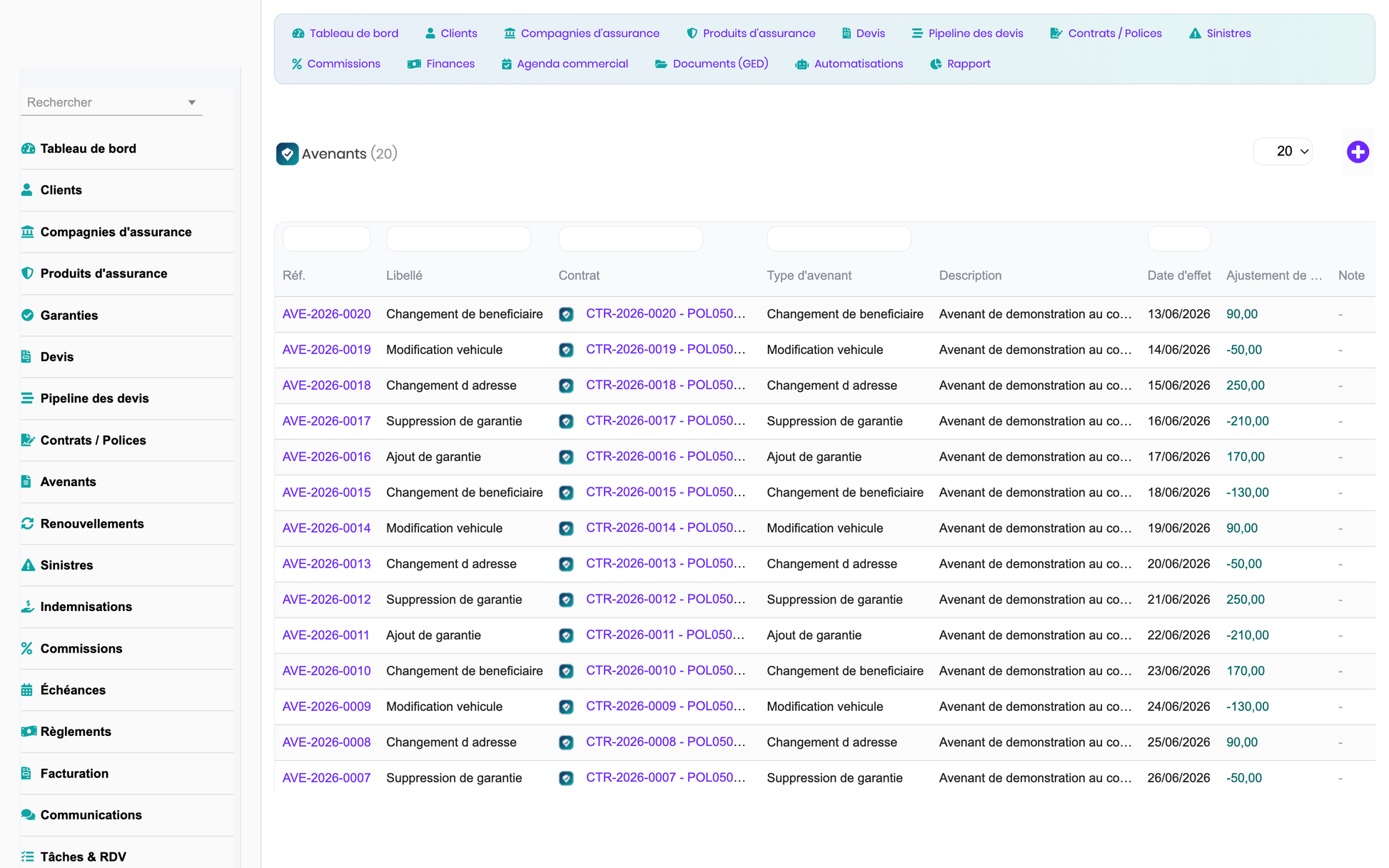Image resolution: width=1389 pixels, height=868 pixels.
Task: Click the Communications chat bubbles icon in sidebar
Action: (28, 814)
